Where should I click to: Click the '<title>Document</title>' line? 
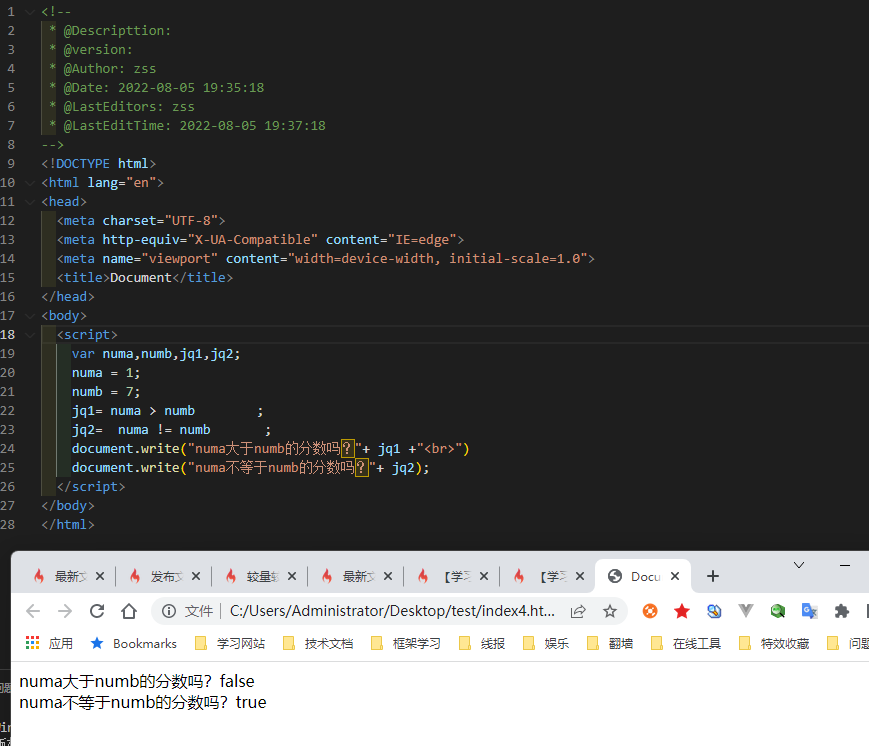coord(145,278)
